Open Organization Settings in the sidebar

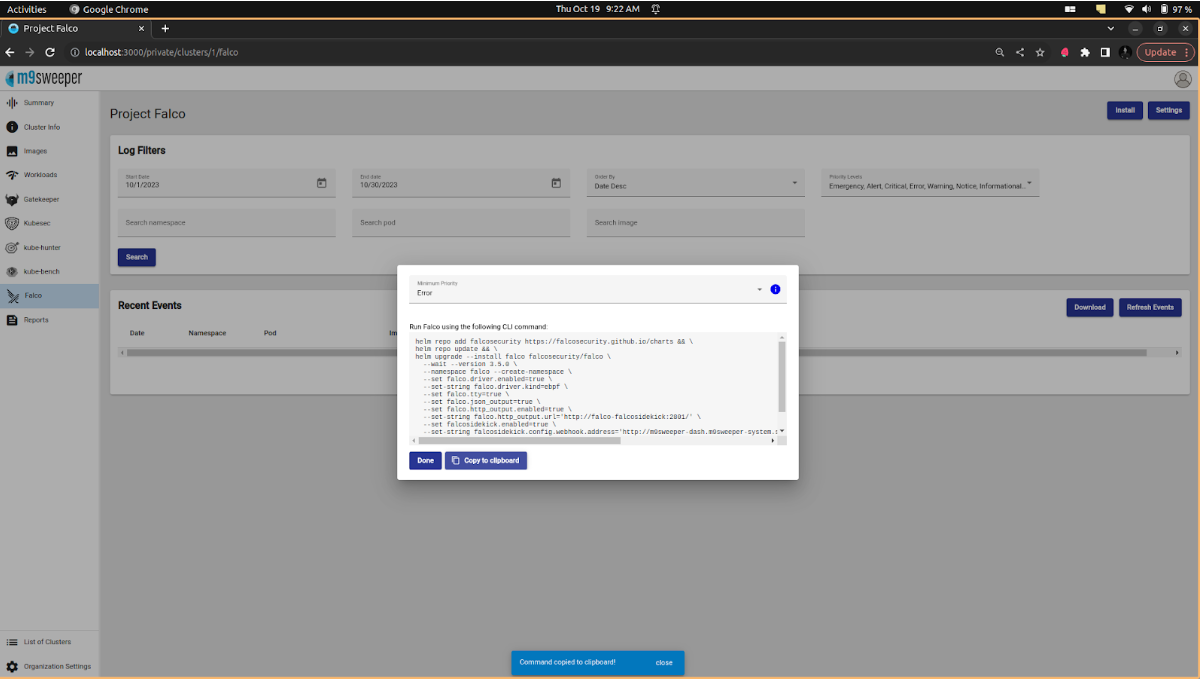56,666
